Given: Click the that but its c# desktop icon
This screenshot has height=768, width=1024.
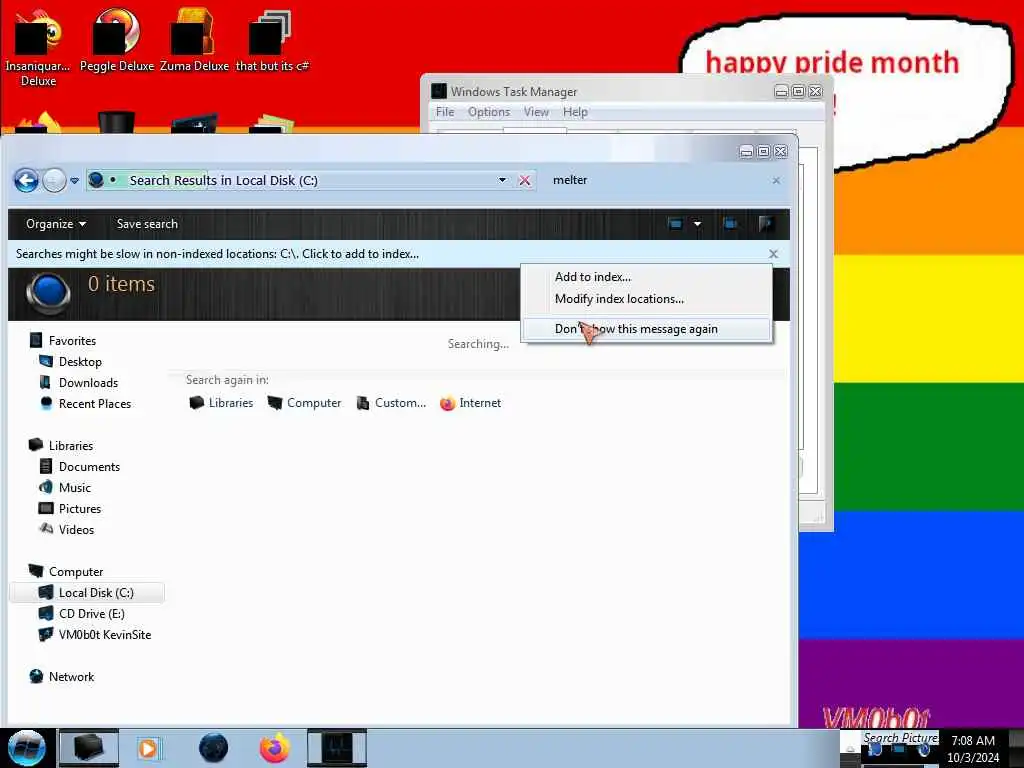Looking at the screenshot, I should pos(272,40).
